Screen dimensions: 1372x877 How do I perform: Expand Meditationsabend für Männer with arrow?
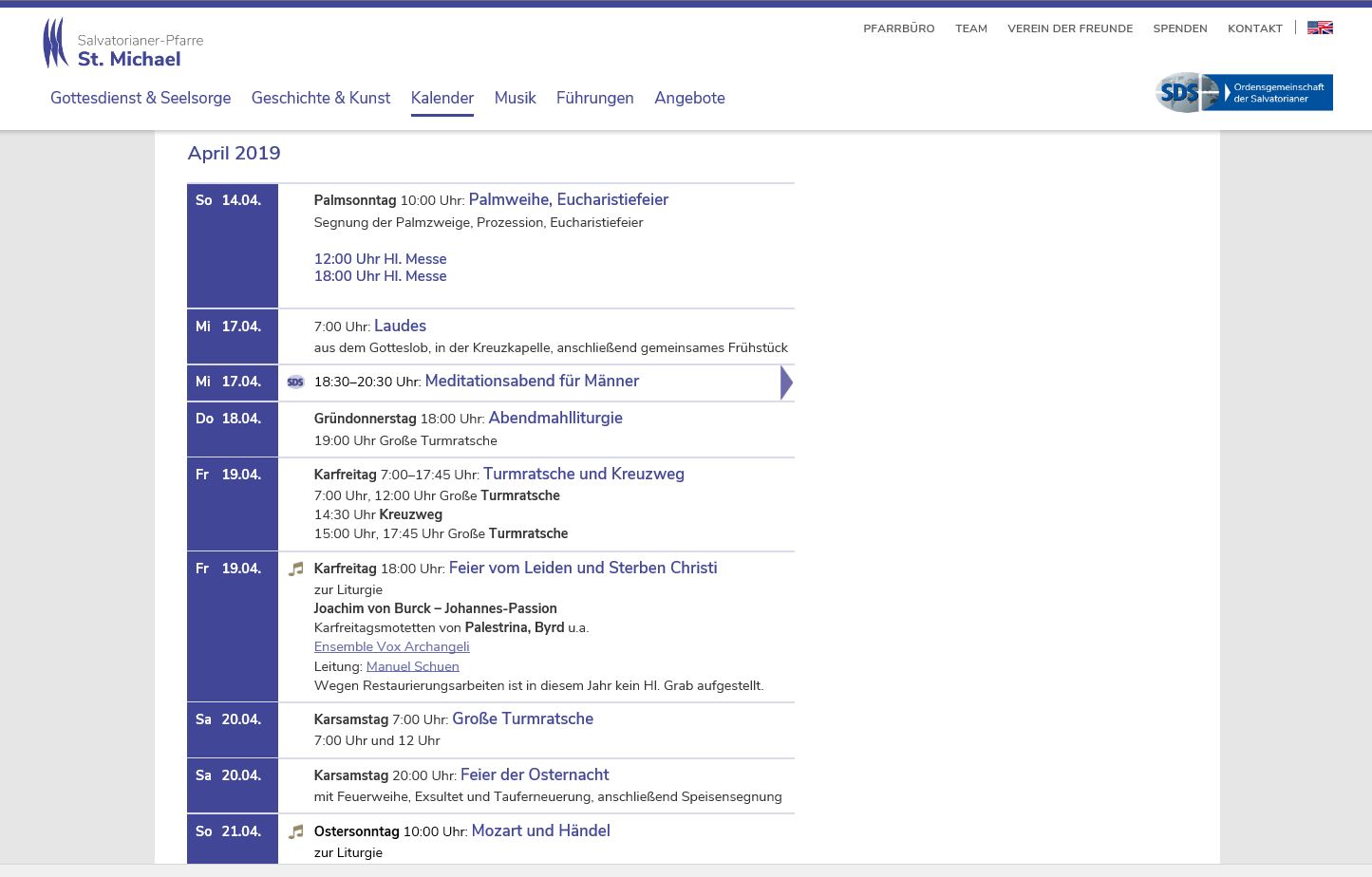tap(785, 383)
